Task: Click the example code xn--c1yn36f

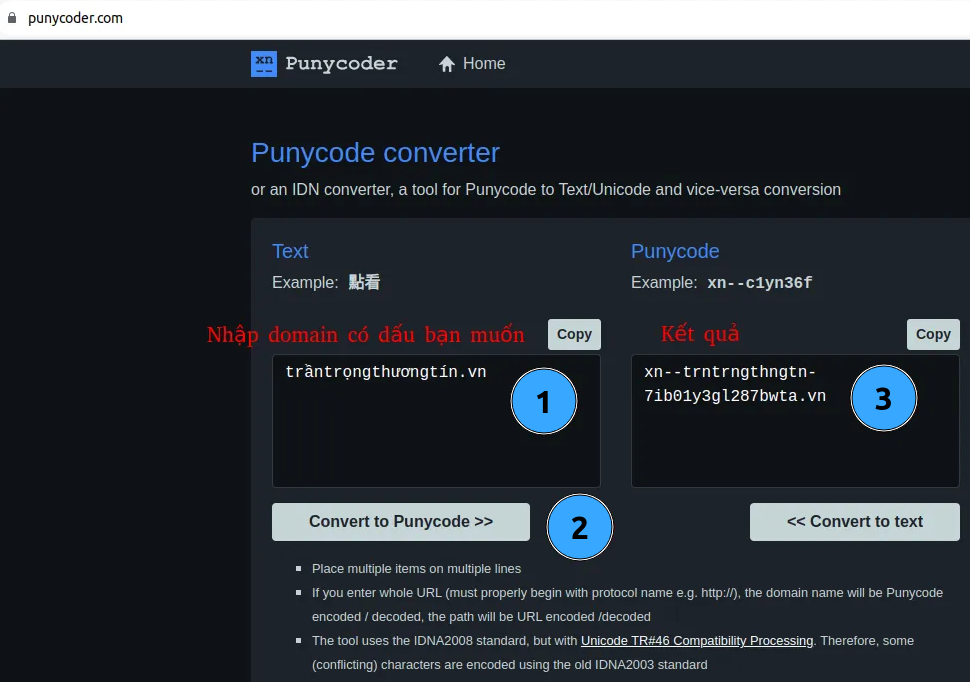Action: 759,283
